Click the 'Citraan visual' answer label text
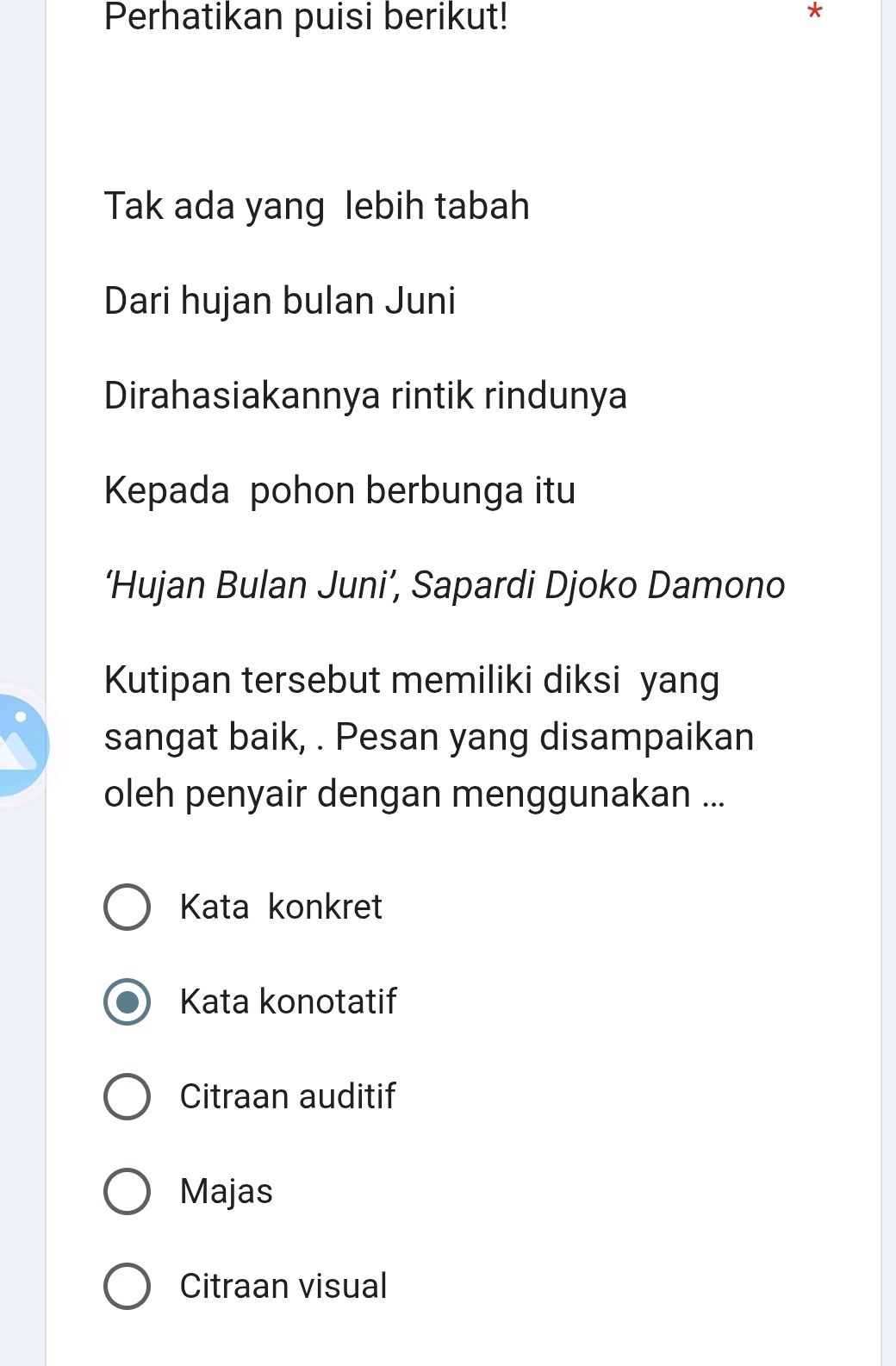Viewport: 896px width, 1366px height. point(283,1286)
